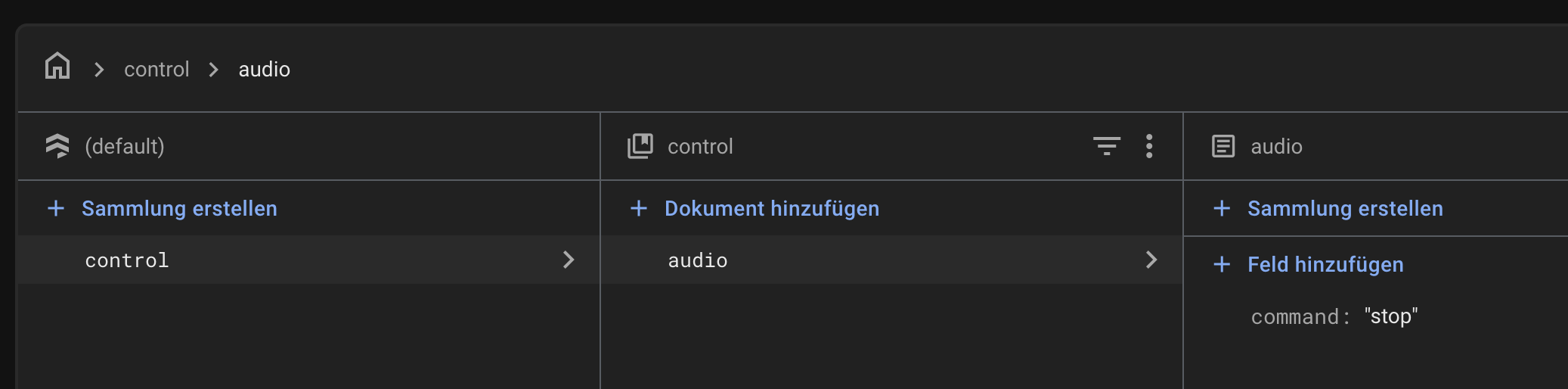
Task: Click Sammlung erstellen under audio document
Action: 1345,208
